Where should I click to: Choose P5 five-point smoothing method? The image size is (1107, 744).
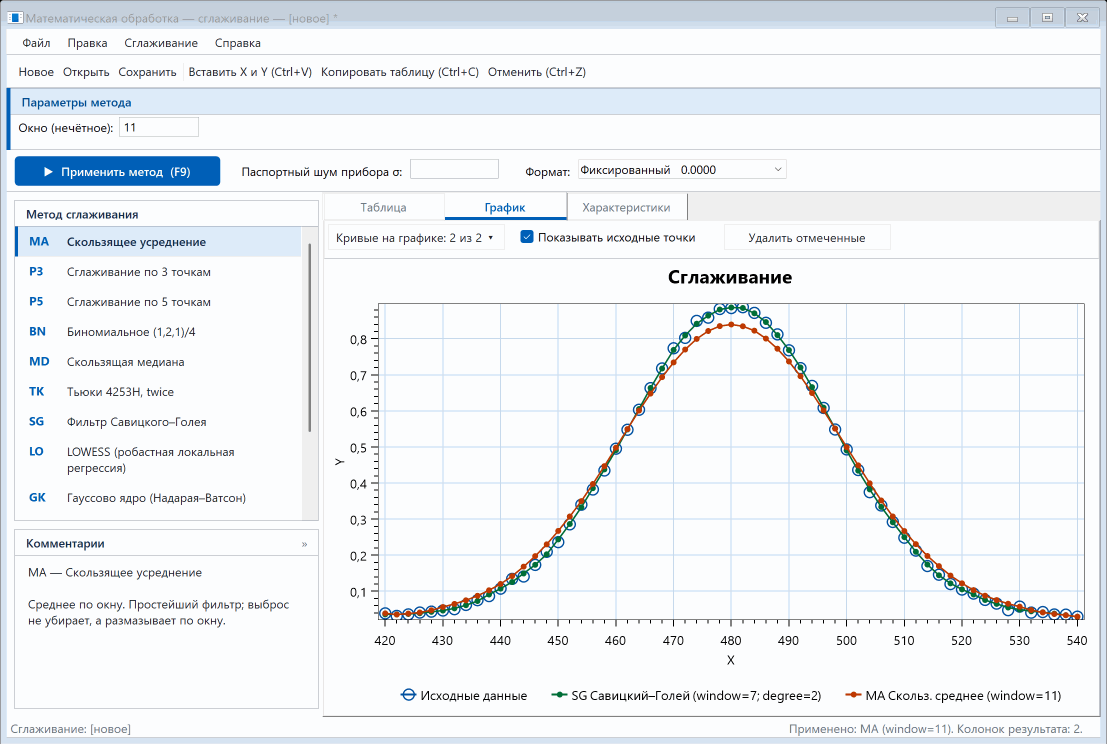click(x=158, y=302)
